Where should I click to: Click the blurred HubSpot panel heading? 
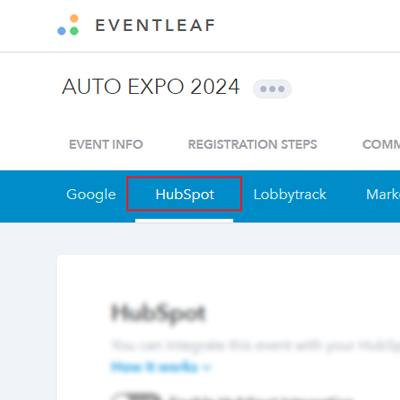point(158,313)
